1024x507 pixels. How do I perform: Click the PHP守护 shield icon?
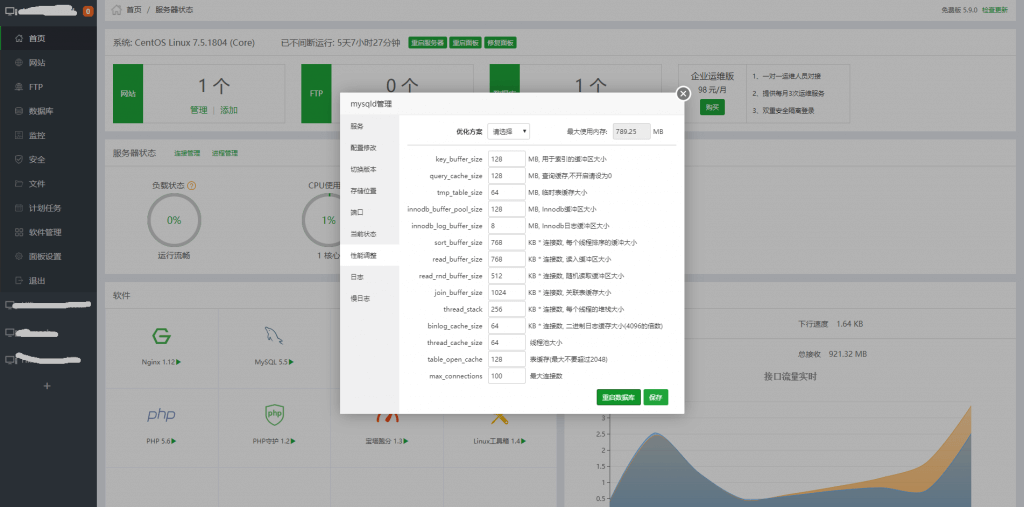point(274,414)
